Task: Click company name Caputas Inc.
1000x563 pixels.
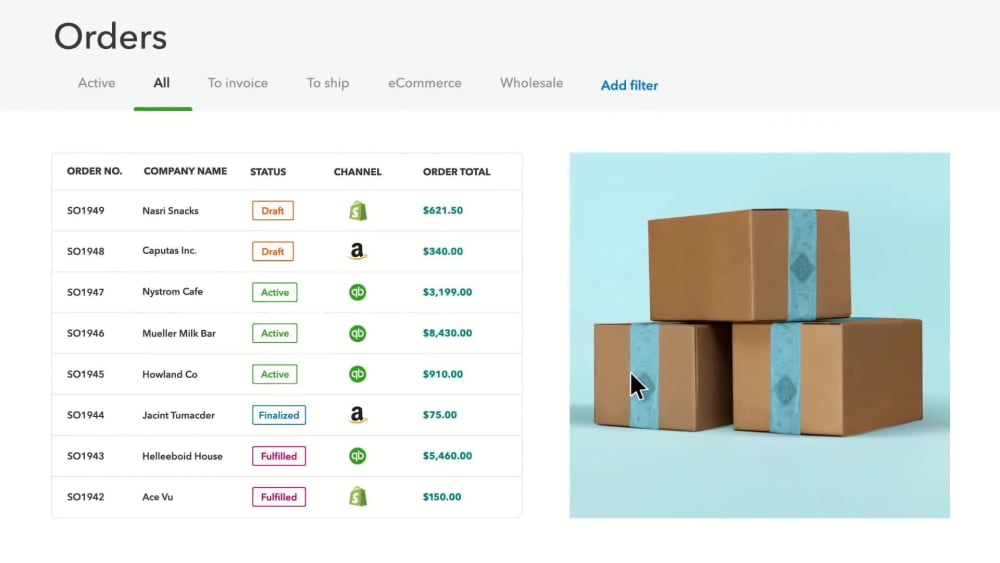Action: click(169, 251)
